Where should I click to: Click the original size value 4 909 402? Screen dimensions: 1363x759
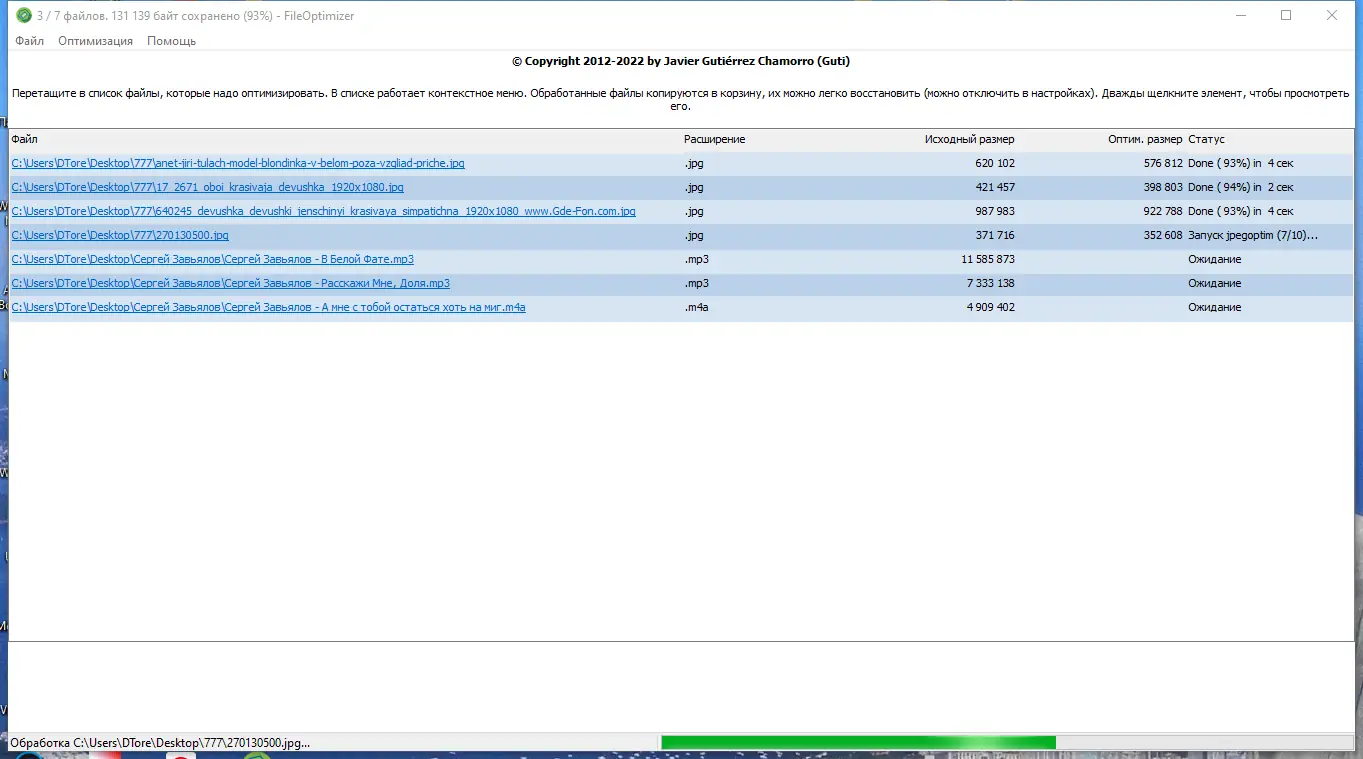pyautogui.click(x=991, y=307)
